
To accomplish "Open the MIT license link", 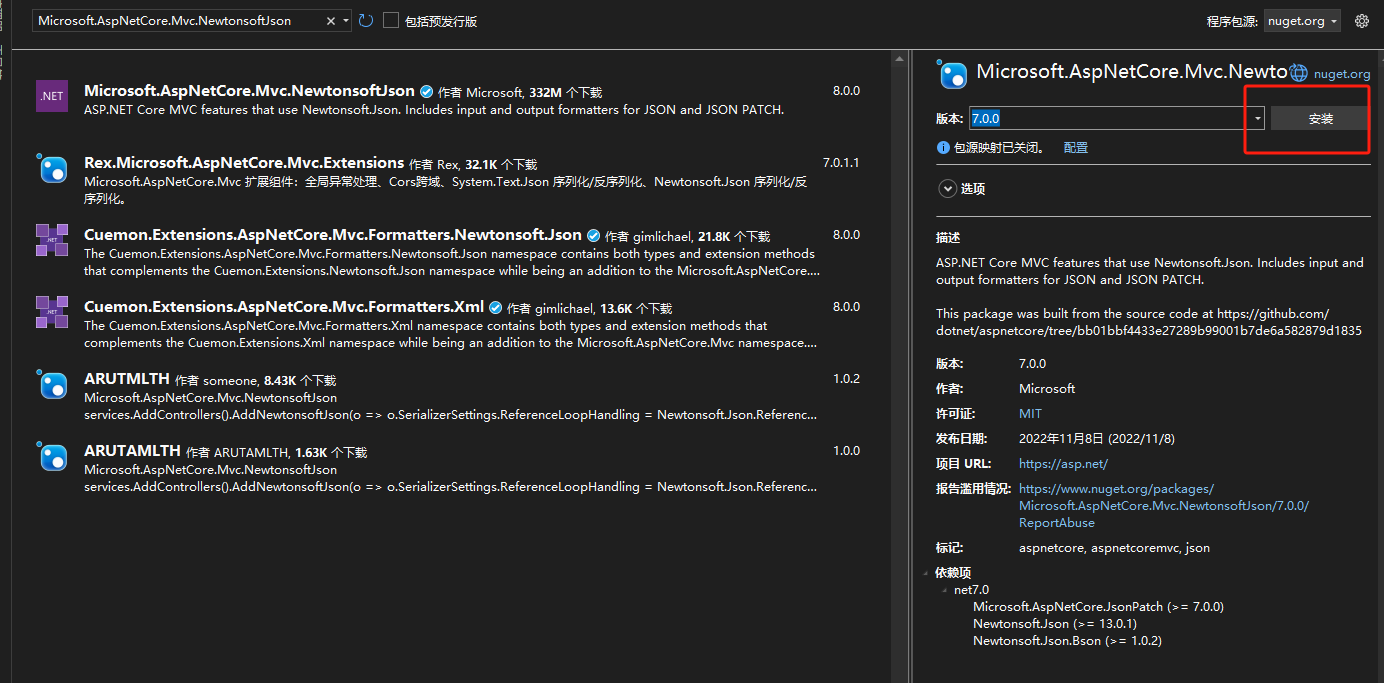I will coord(1030,413).
